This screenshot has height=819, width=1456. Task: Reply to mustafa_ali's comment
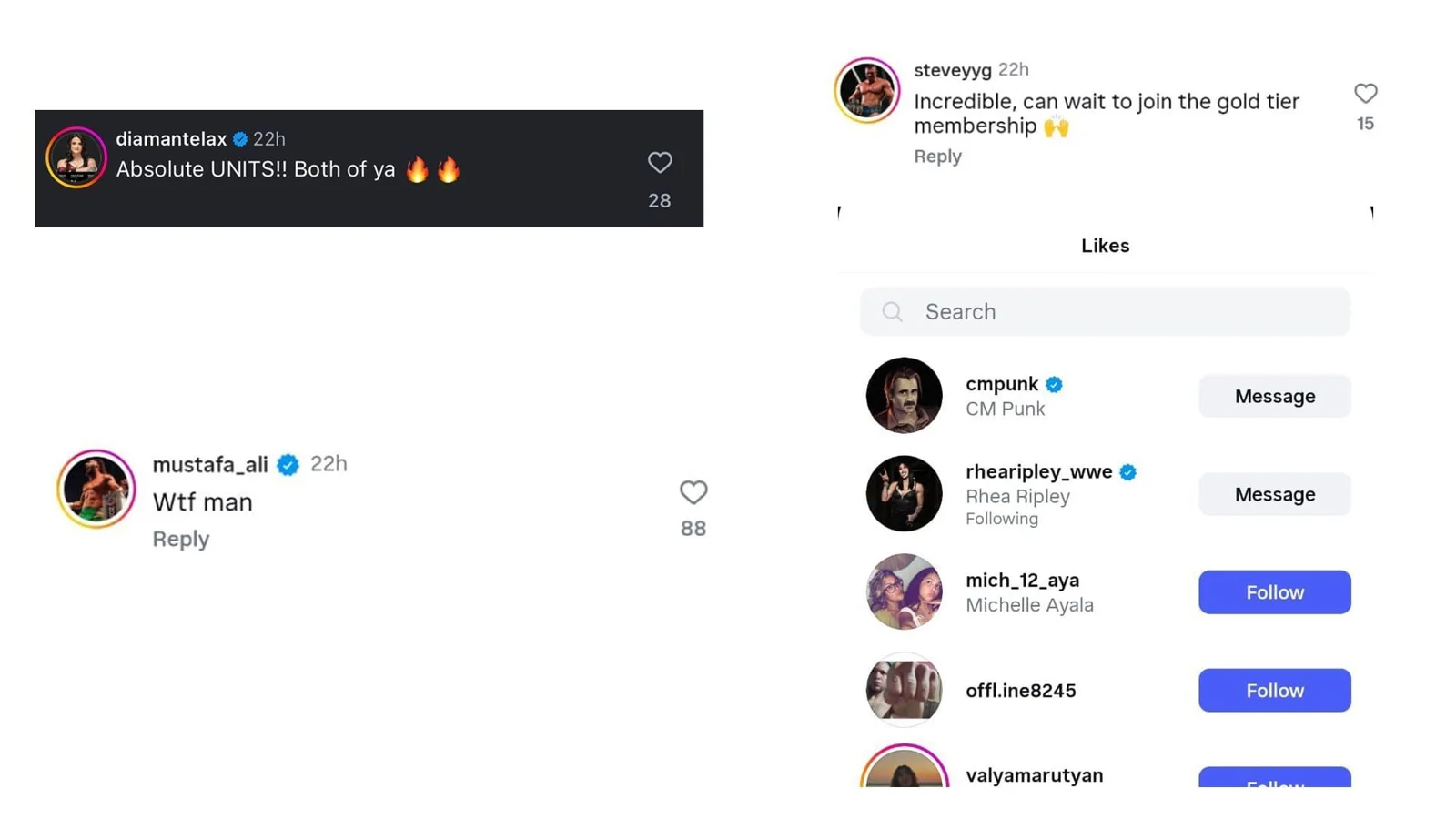(x=180, y=539)
